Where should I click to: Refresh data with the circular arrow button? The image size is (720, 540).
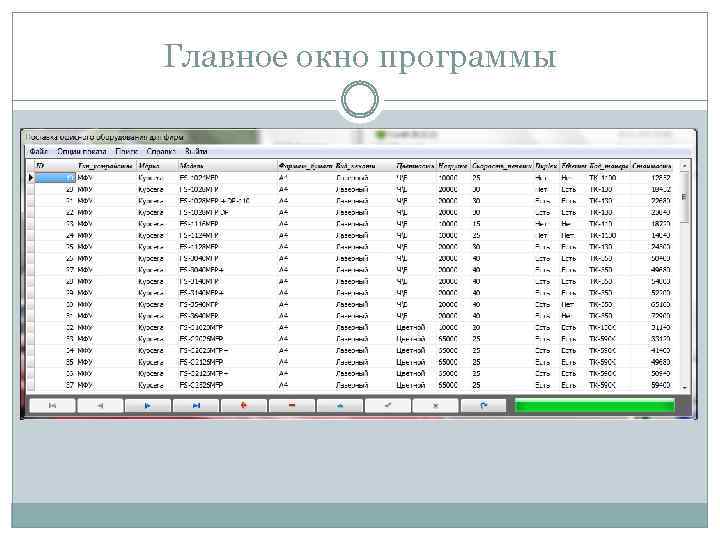tap(484, 405)
